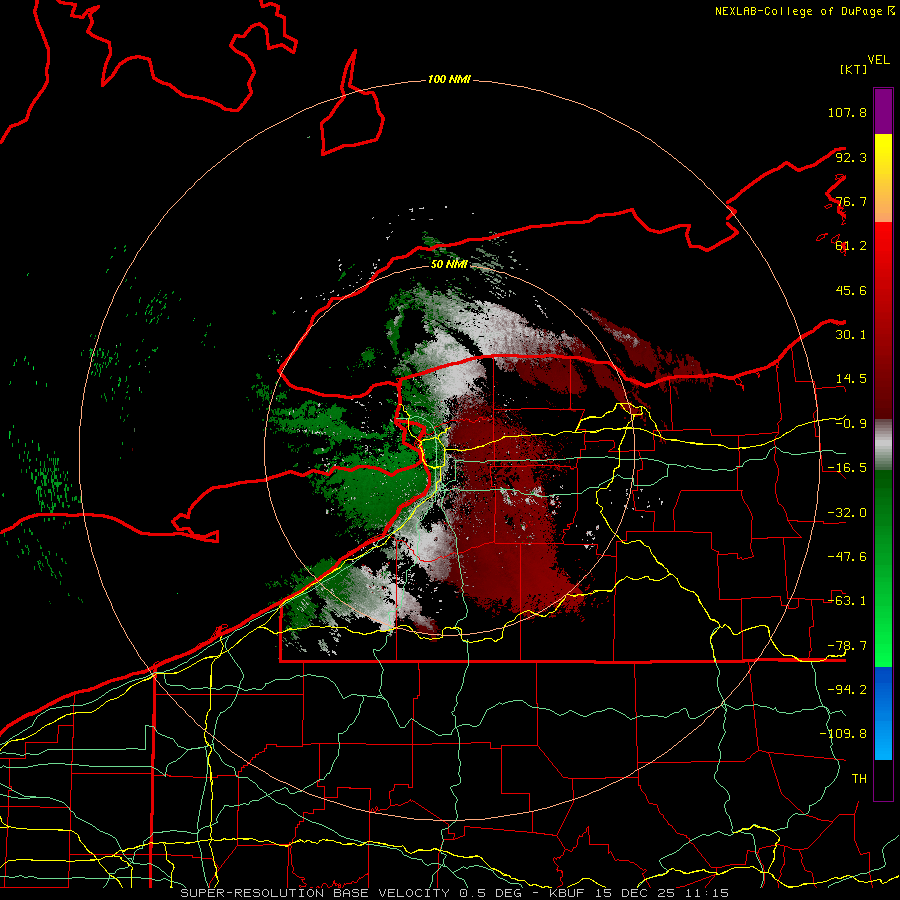Image resolution: width=900 pixels, height=900 pixels.
Task: Click the 61.2 velocity scale value
Action: (851, 246)
